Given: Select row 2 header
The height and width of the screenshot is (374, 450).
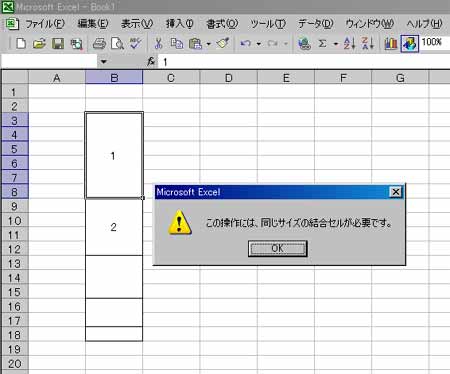Looking at the screenshot, I should point(15,106).
